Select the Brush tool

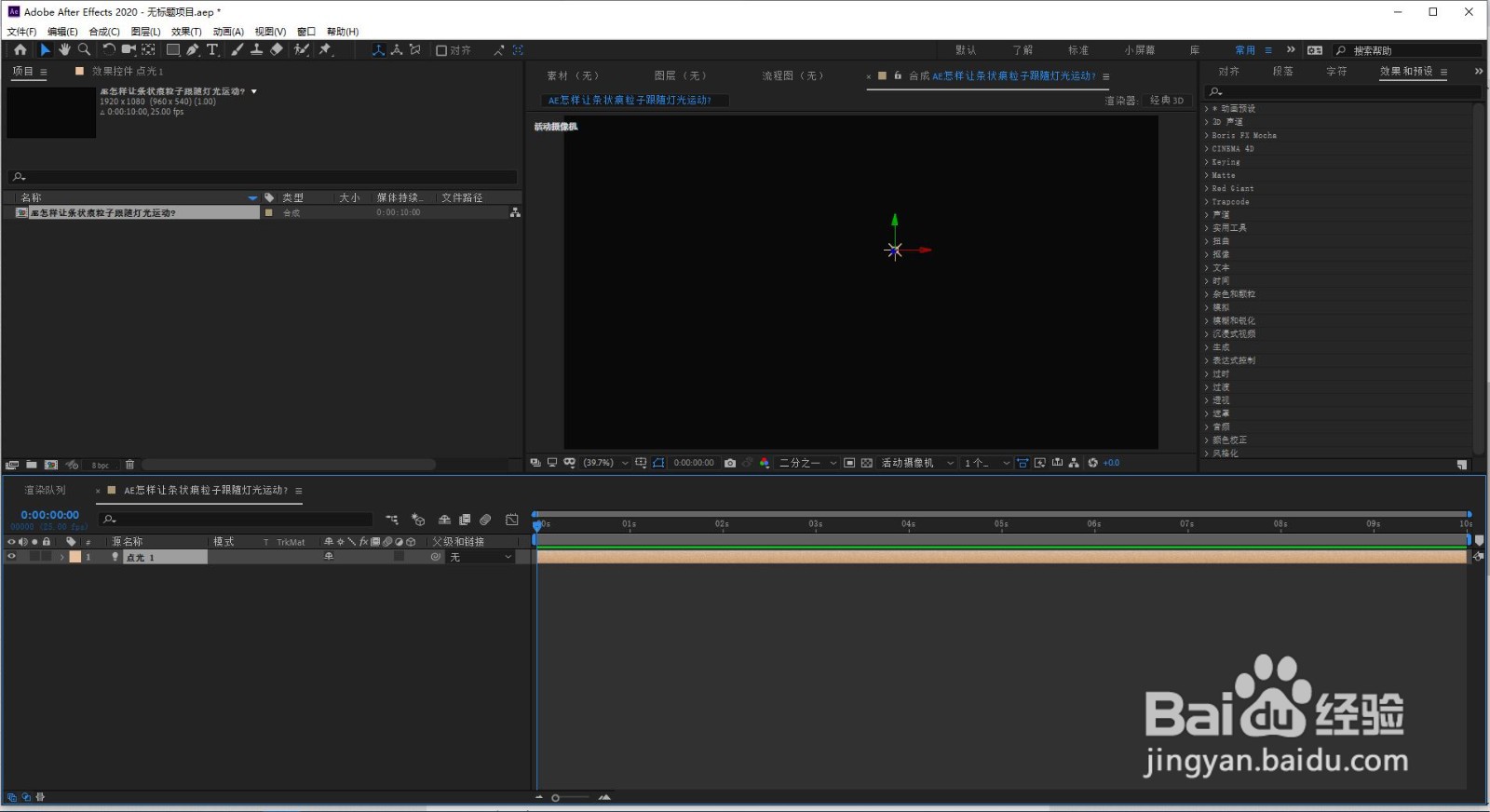[237, 49]
